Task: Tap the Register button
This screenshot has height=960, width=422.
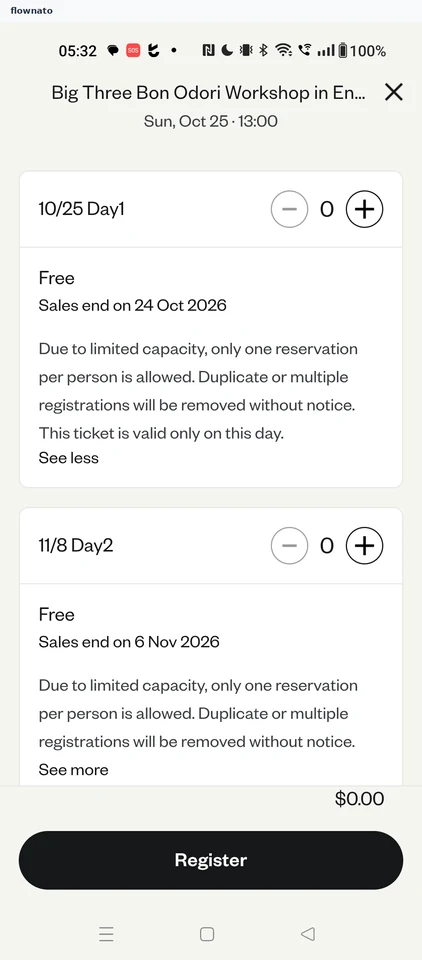Action: pos(211,860)
